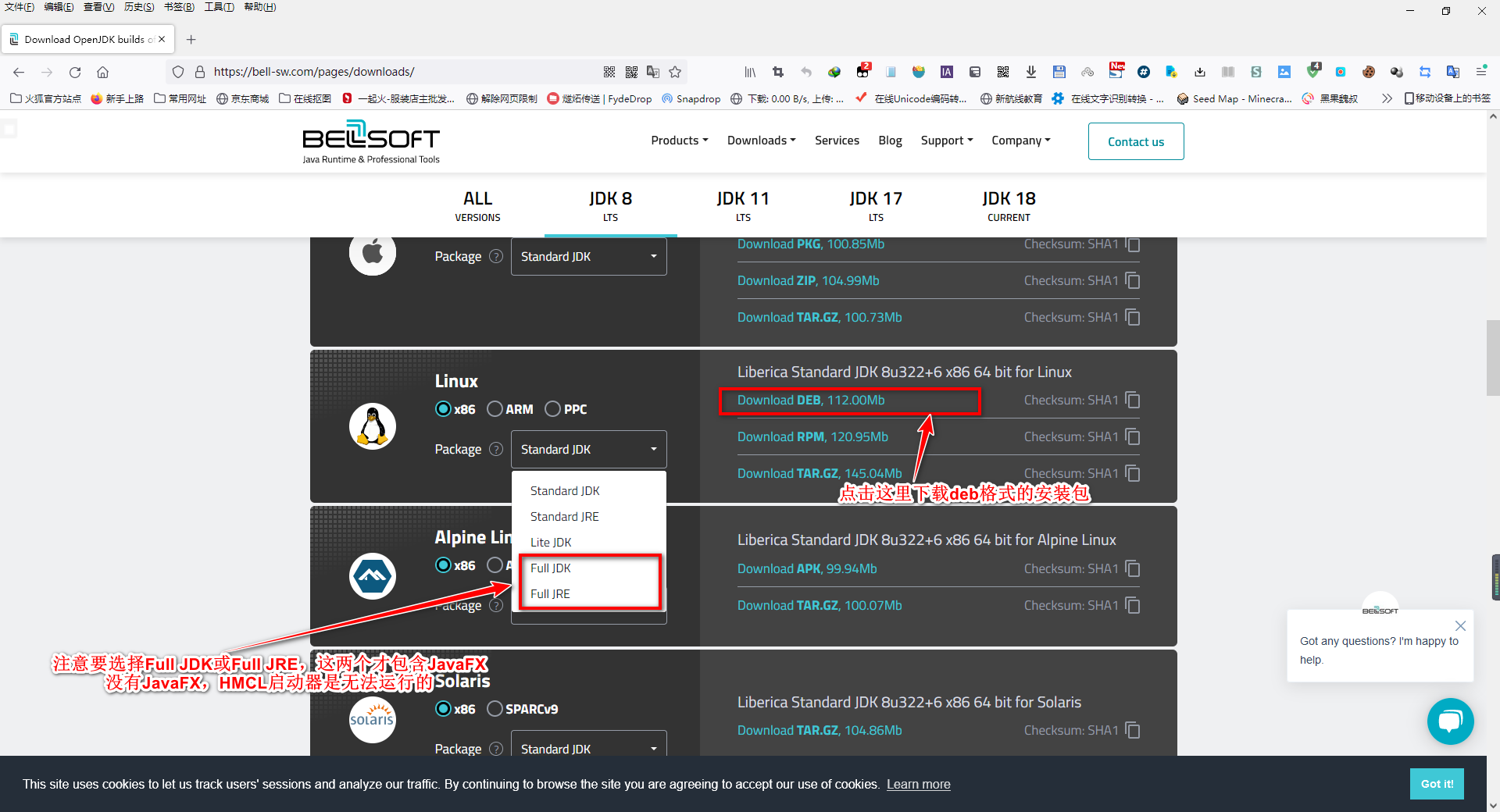Open the Firefox application menu

[1480, 72]
